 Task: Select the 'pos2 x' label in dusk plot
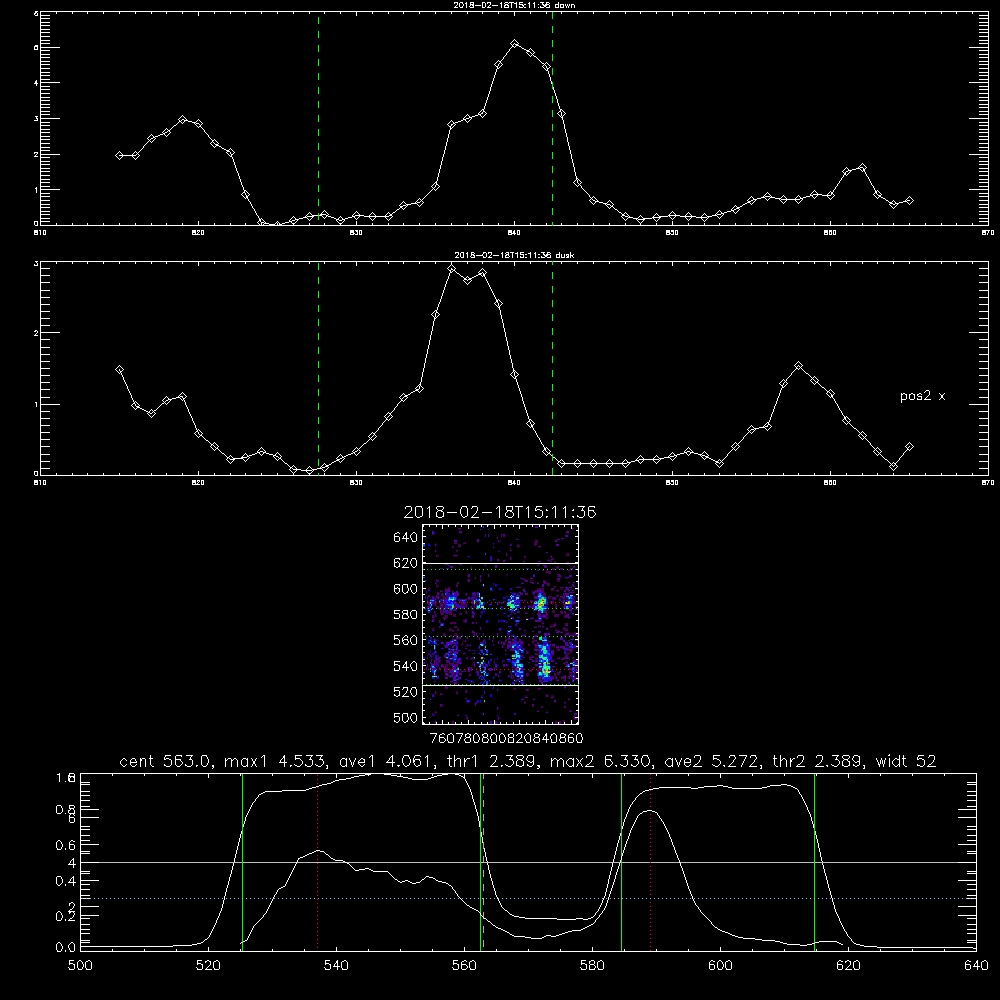click(922, 396)
